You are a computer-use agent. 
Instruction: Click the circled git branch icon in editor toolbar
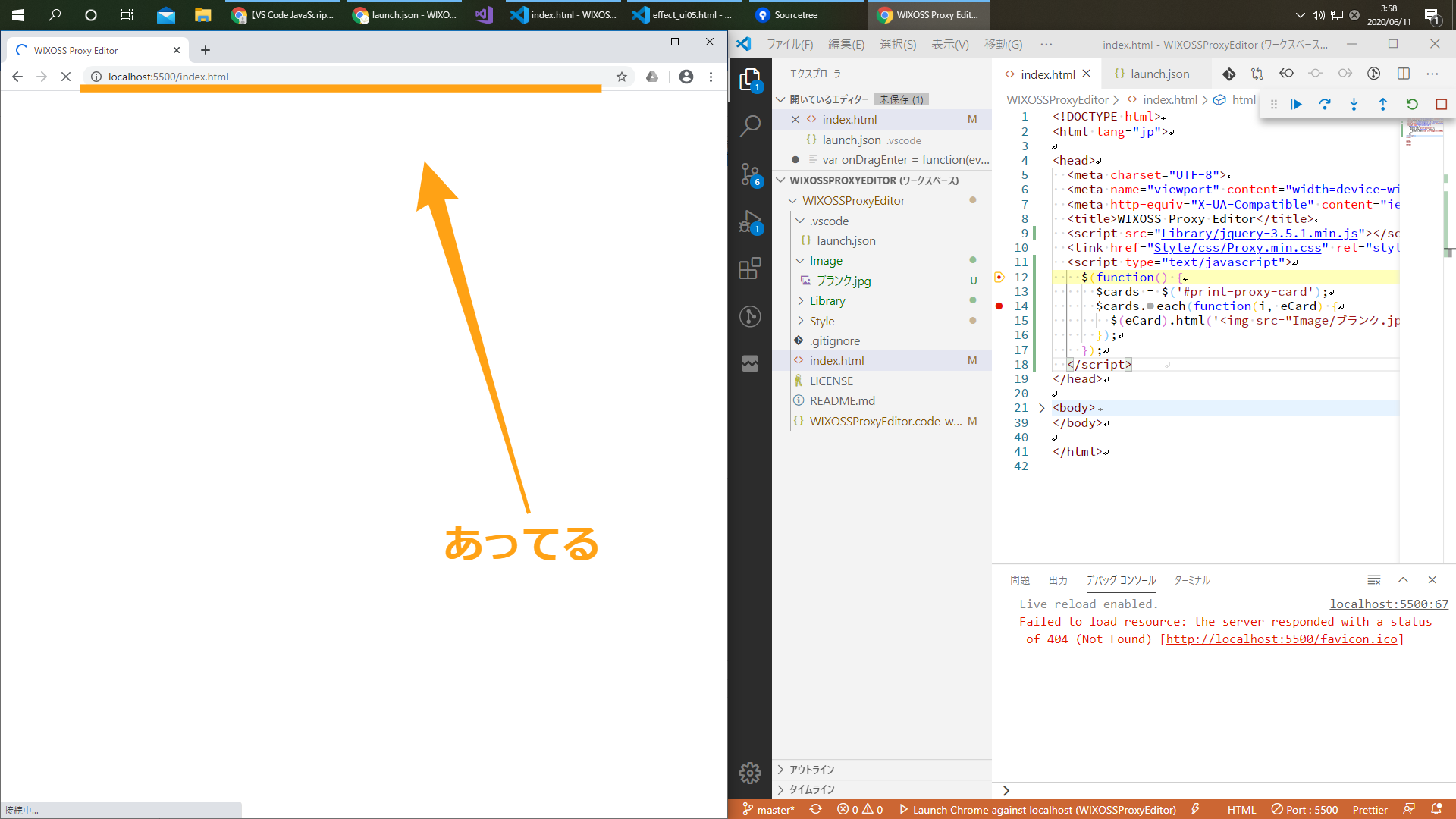tap(1373, 74)
